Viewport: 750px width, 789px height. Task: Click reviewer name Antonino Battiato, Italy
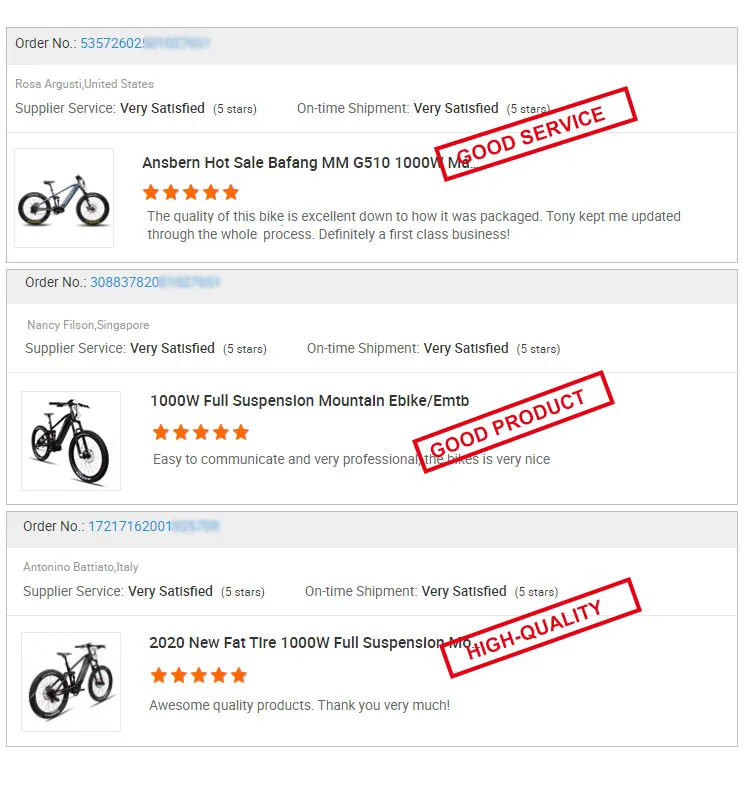[x=81, y=567]
